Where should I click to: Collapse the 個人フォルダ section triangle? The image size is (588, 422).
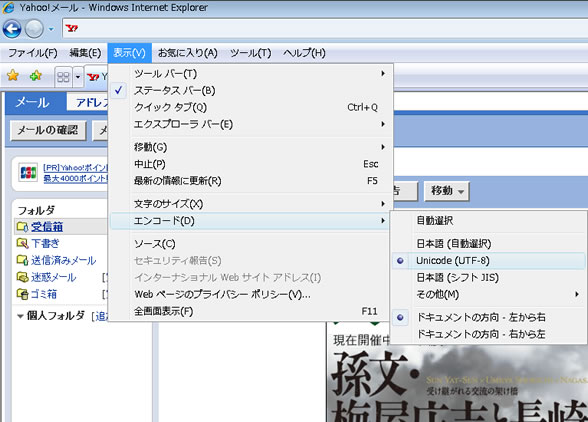point(20,316)
